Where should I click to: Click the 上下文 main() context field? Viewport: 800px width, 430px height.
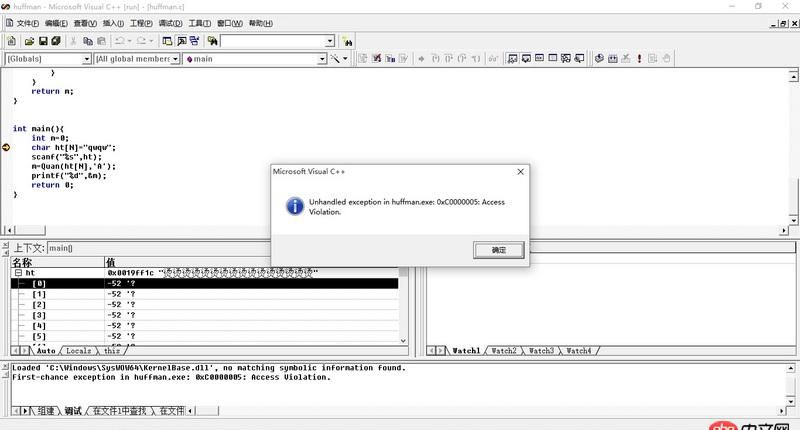(x=158, y=248)
